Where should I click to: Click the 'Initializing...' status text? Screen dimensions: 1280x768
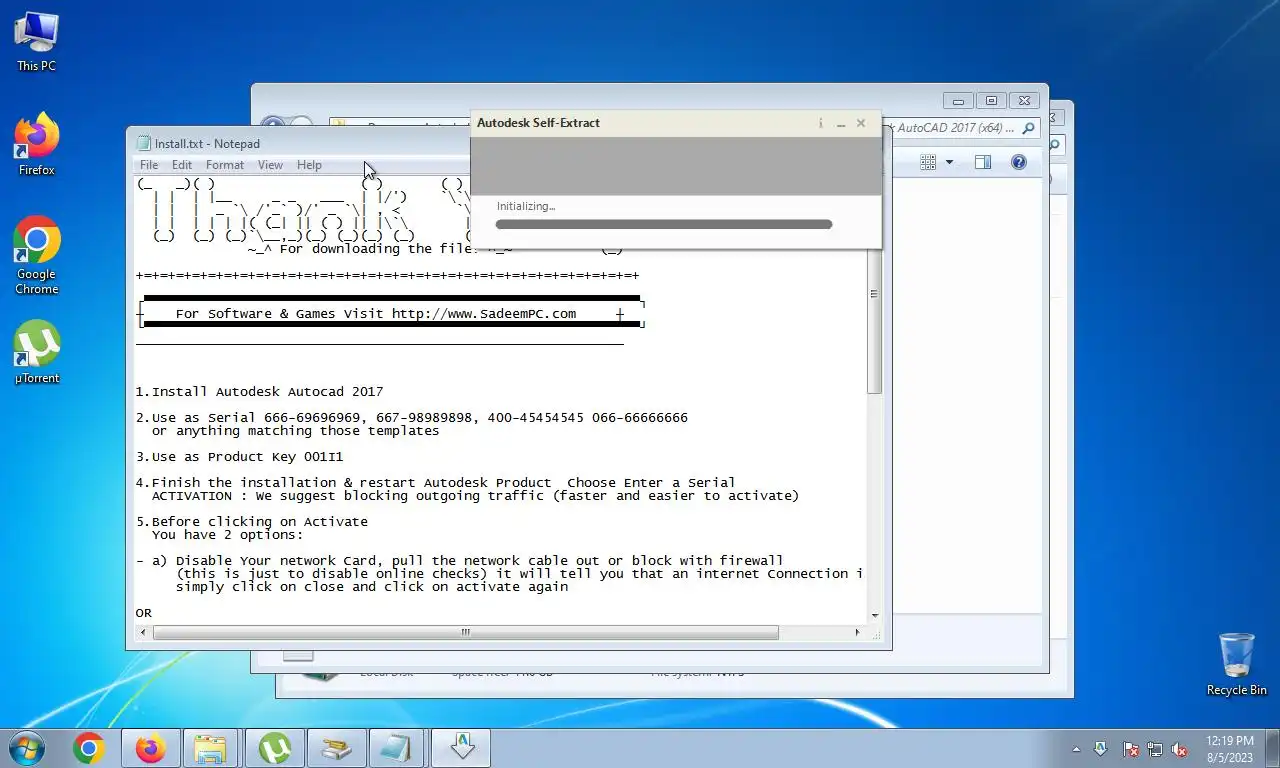[x=526, y=206]
